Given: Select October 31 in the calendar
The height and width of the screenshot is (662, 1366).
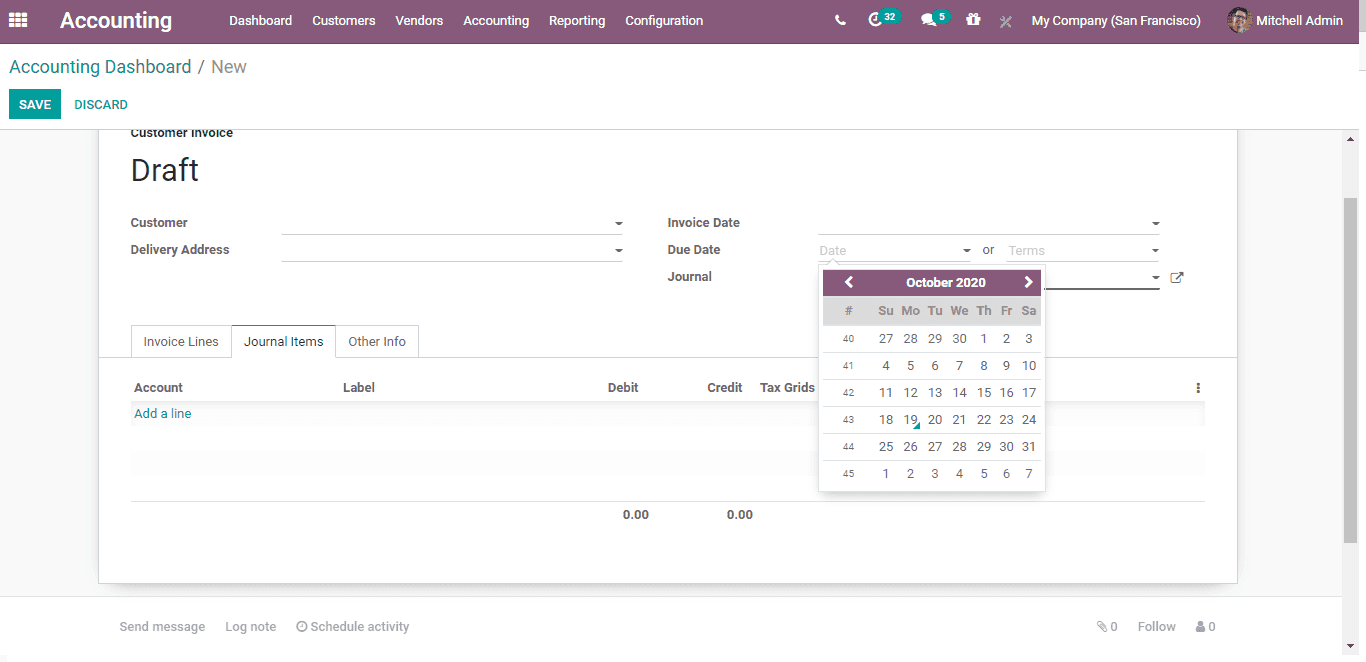Looking at the screenshot, I should click(x=1029, y=447).
